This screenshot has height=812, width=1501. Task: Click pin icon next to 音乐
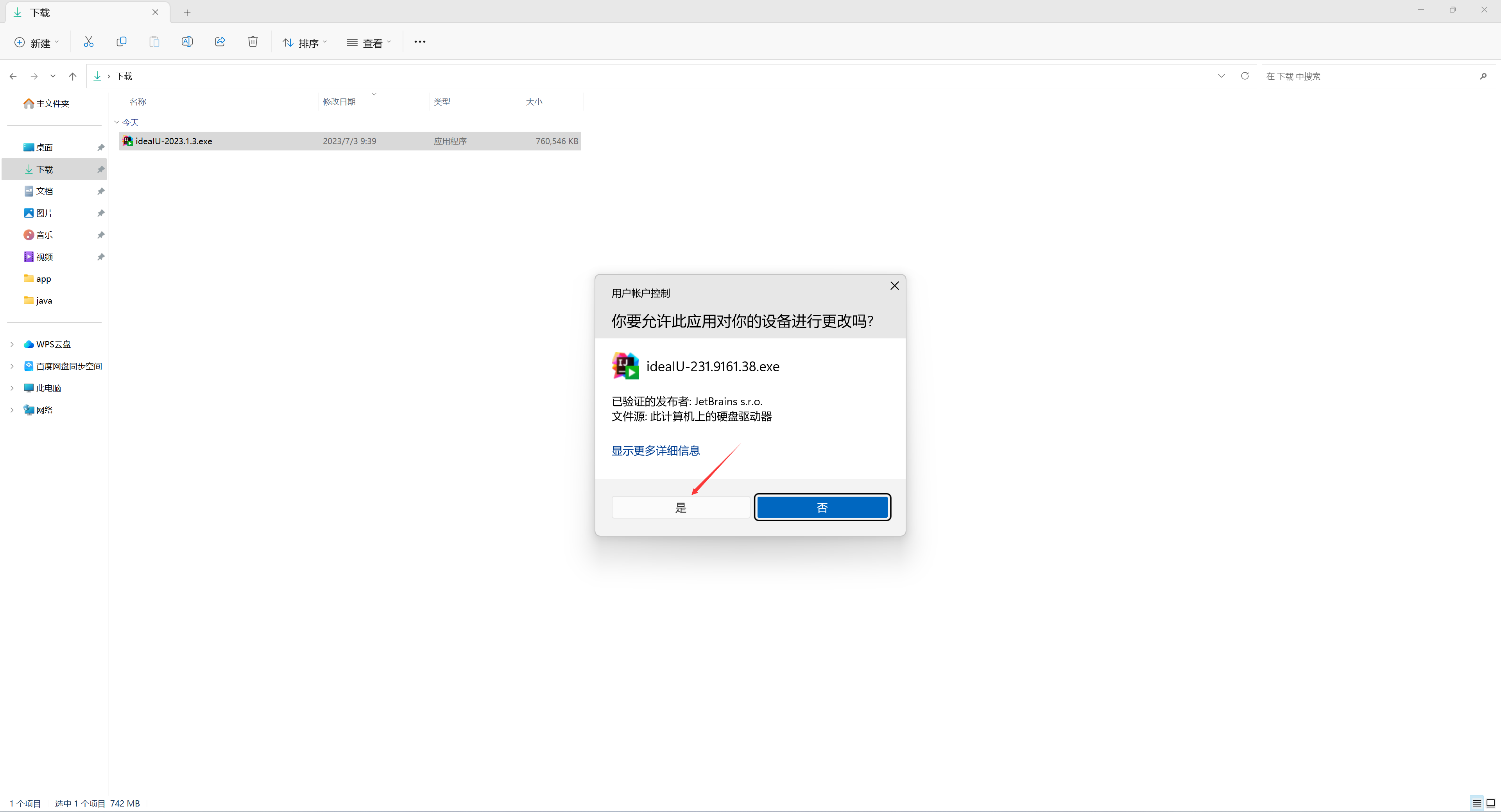coord(101,235)
